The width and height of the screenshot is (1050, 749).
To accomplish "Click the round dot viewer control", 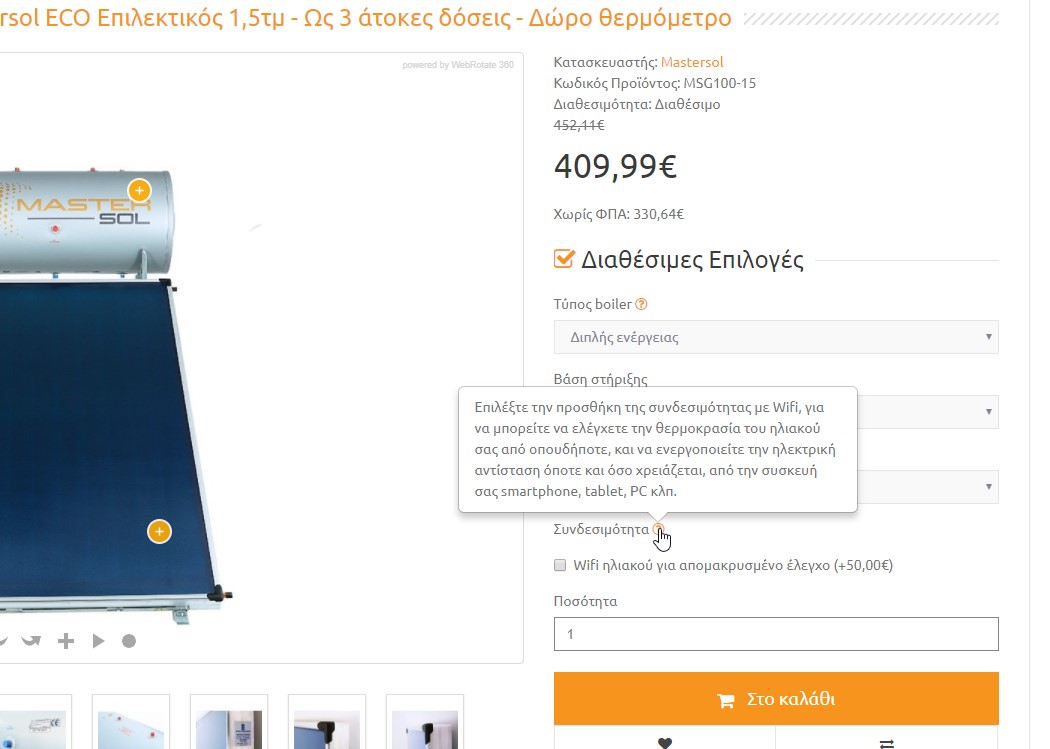I will 129,641.
